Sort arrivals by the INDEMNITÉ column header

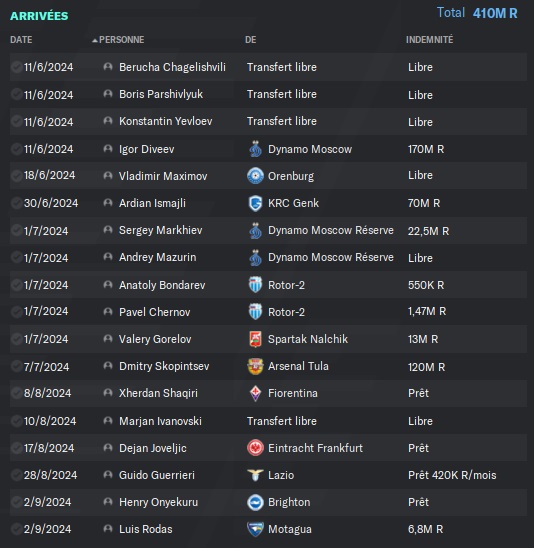(x=430, y=39)
